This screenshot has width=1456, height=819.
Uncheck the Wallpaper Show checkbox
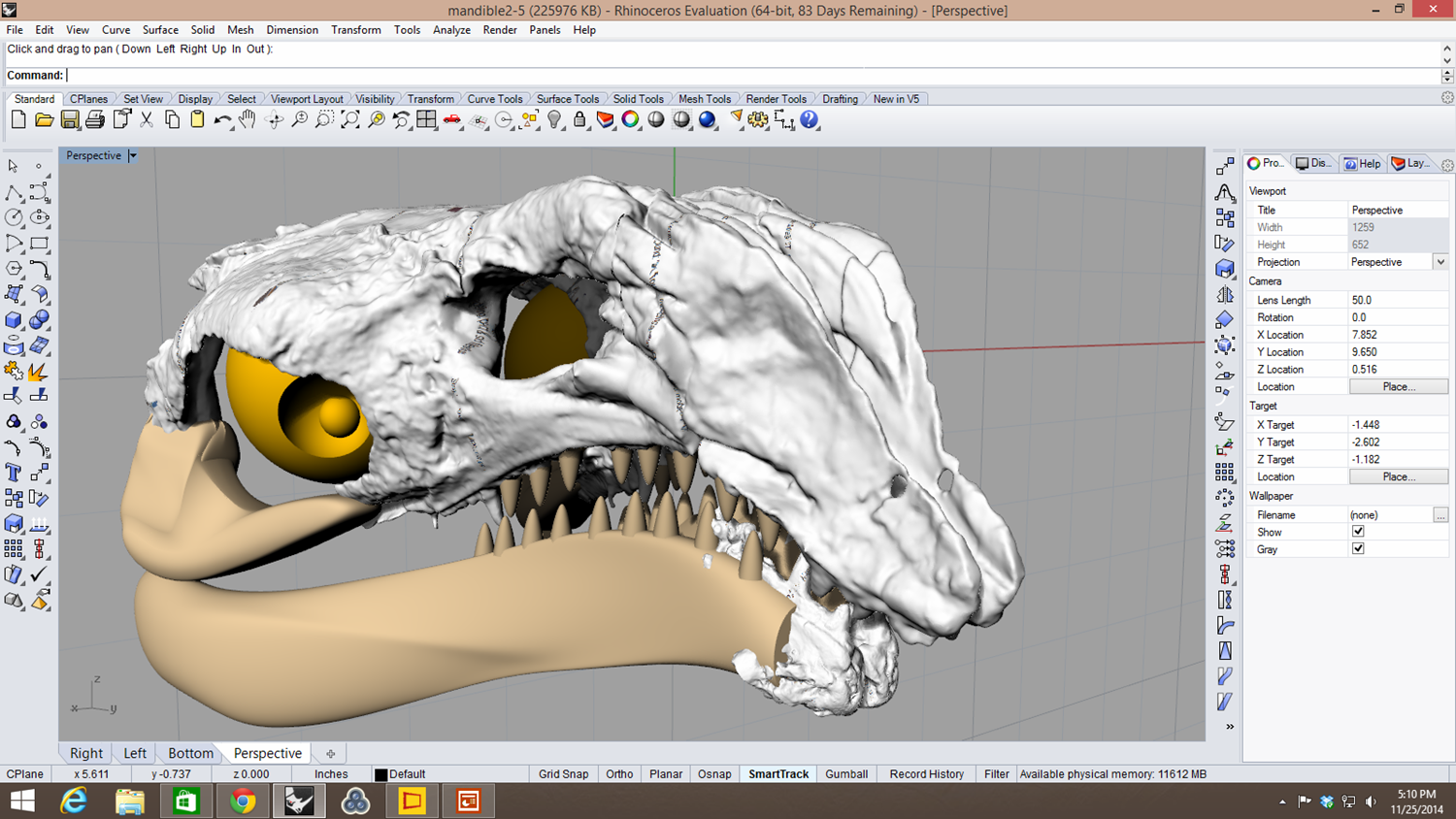coord(1358,532)
